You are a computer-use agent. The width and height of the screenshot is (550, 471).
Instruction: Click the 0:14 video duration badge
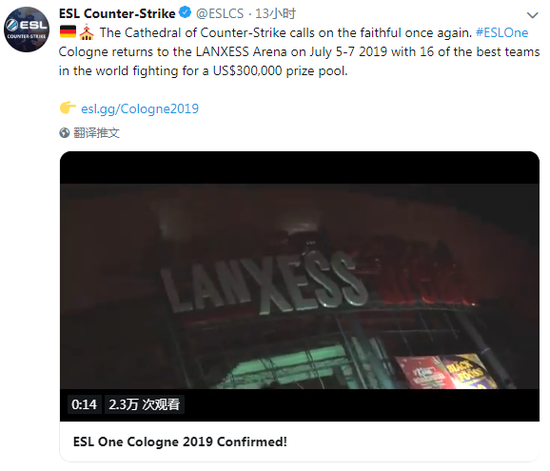(84, 404)
